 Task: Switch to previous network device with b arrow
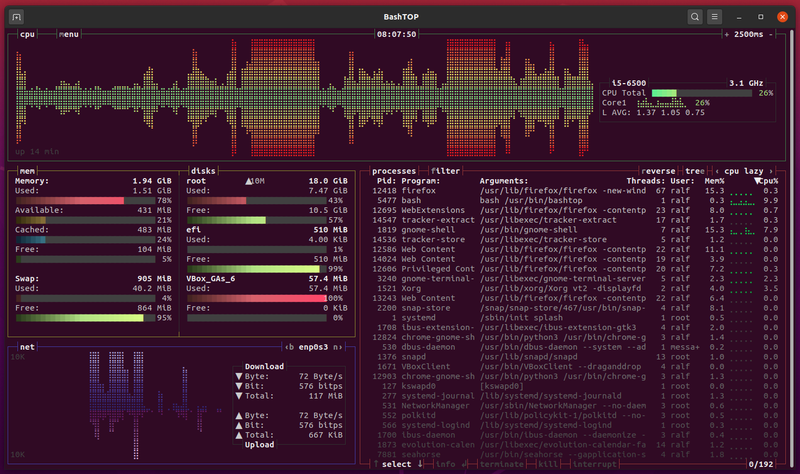click(289, 347)
